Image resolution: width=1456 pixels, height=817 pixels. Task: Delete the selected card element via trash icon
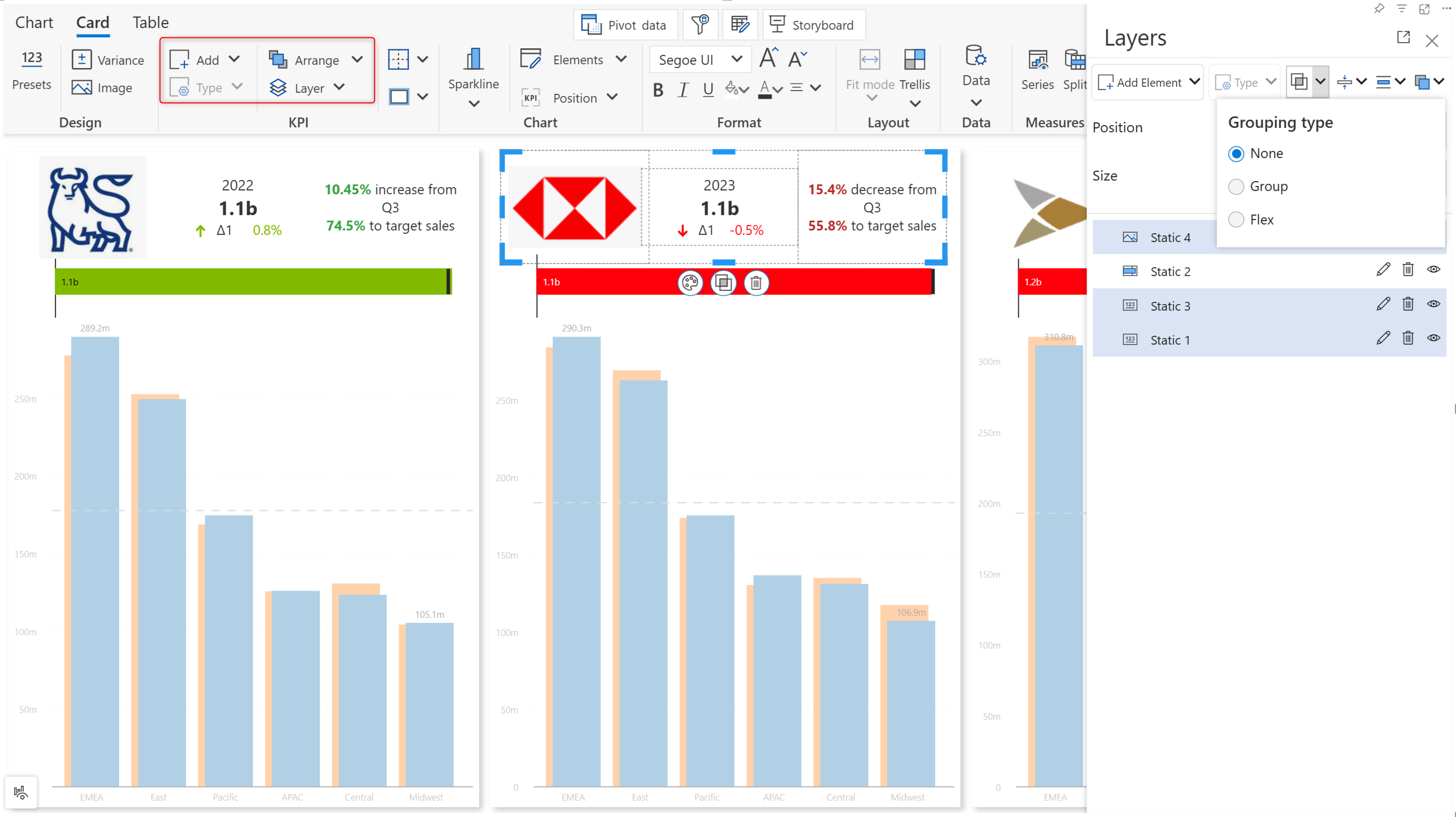coord(756,283)
